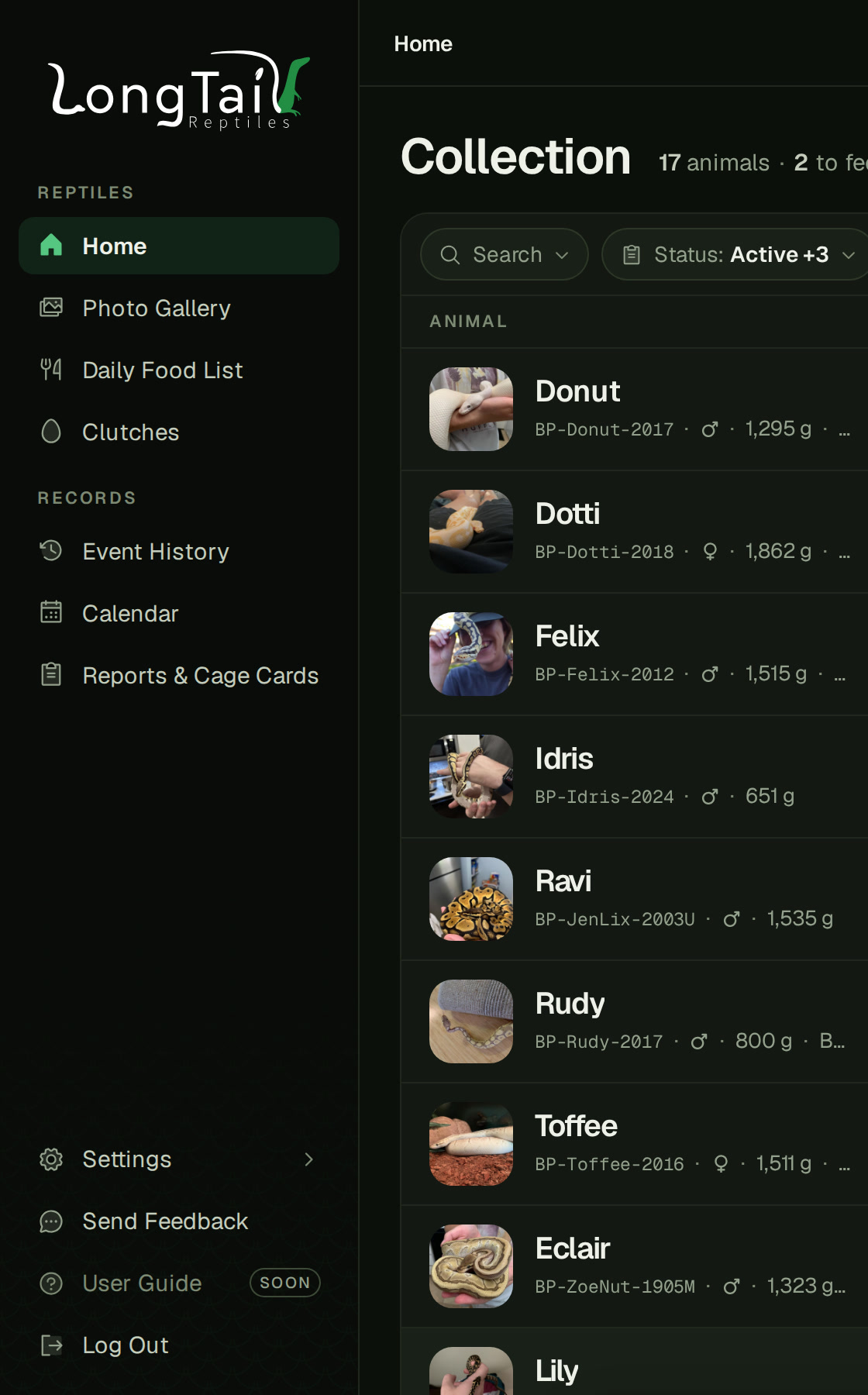This screenshot has height=1395, width=868.
Task: Click the clipboard icon in Status filter
Action: (x=632, y=254)
